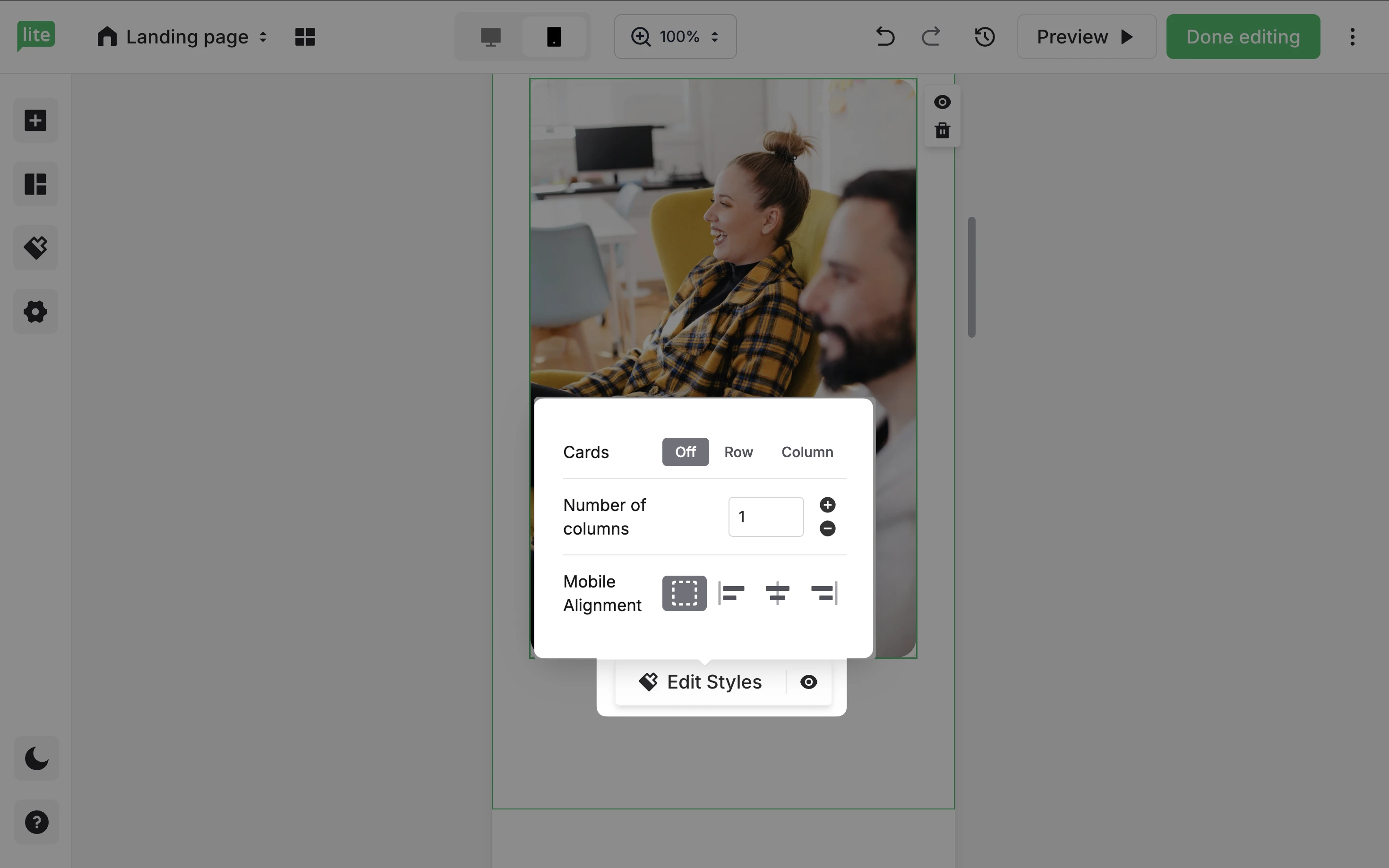Increase the number of columns
Viewport: 1389px width, 868px height.
827,505
